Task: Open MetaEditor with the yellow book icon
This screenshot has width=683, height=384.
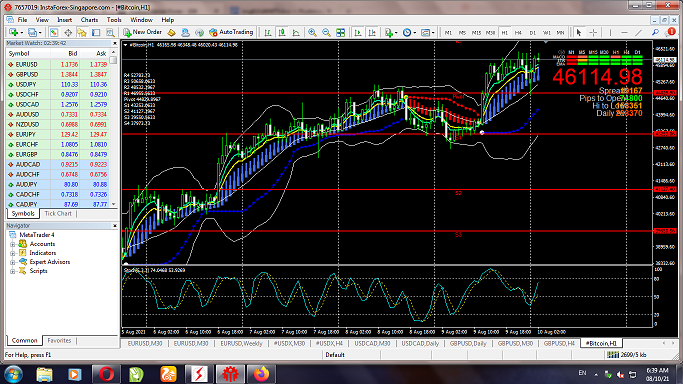Action: click(x=171, y=32)
